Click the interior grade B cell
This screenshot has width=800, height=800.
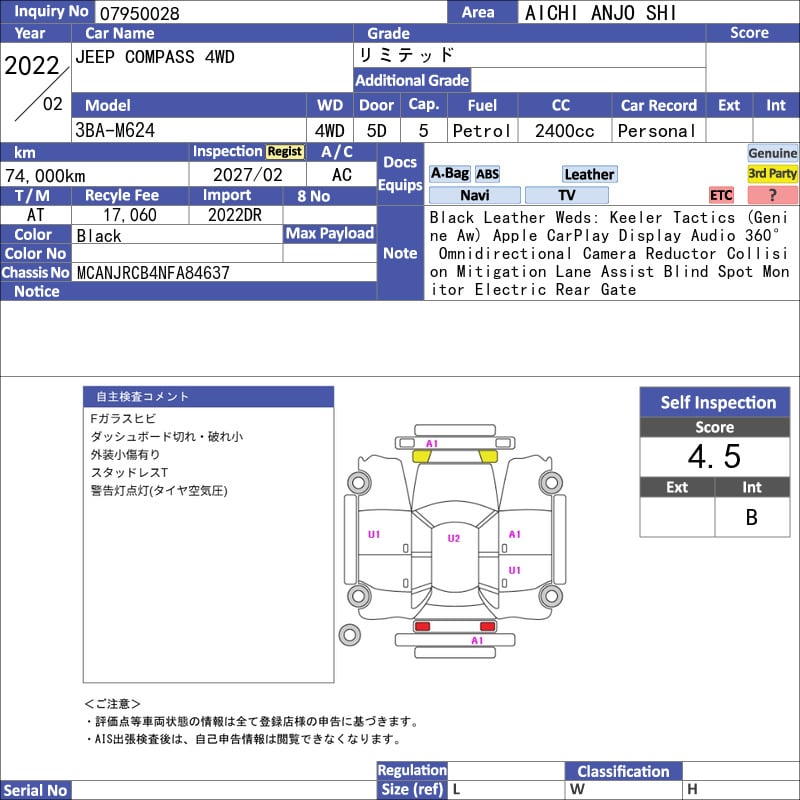[752, 517]
